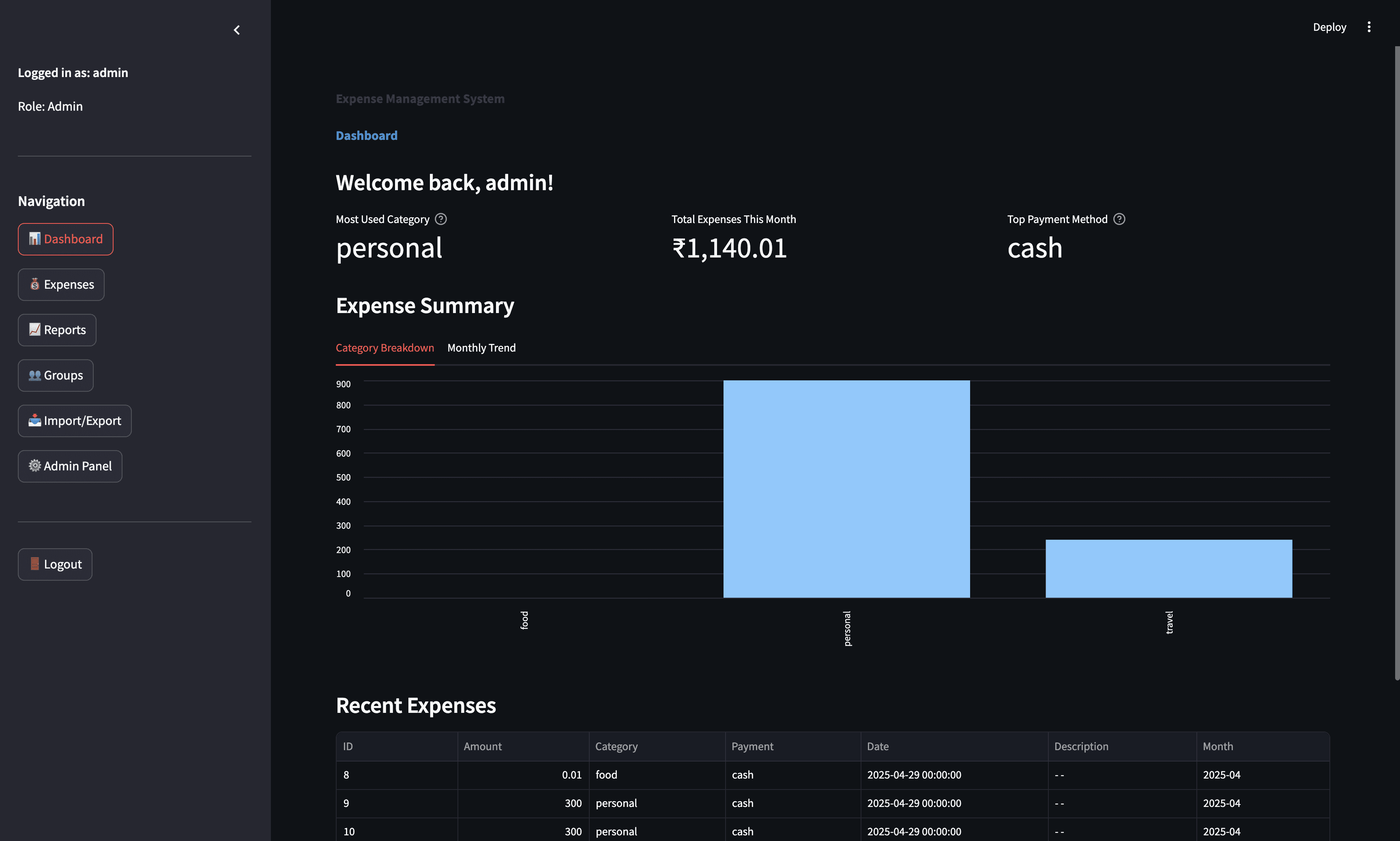Select the Category Breakdown tab

pyautogui.click(x=385, y=348)
